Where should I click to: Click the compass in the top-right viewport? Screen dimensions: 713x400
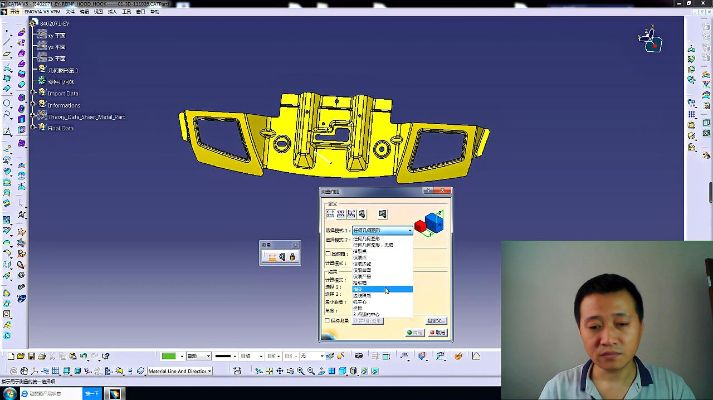pyautogui.click(x=650, y=40)
